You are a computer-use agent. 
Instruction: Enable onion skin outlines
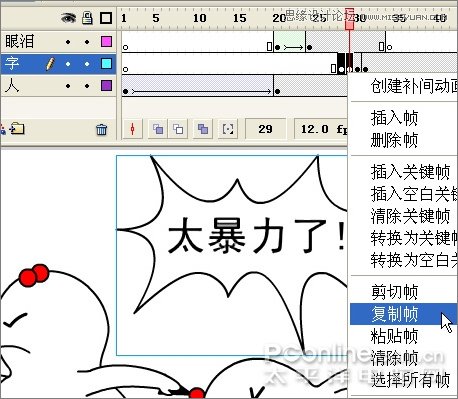pos(178,129)
